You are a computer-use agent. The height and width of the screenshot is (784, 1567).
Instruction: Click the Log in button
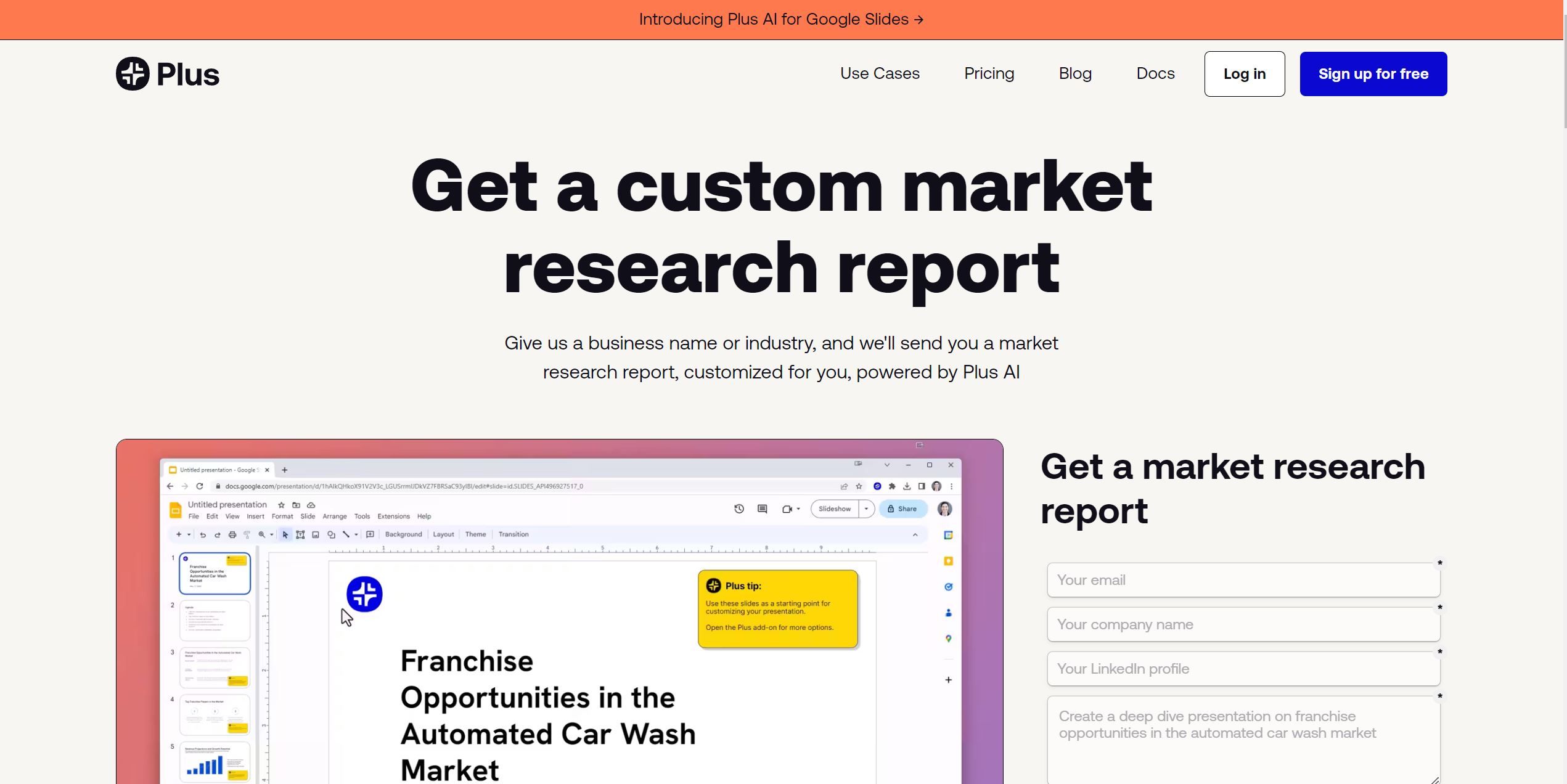pos(1245,74)
